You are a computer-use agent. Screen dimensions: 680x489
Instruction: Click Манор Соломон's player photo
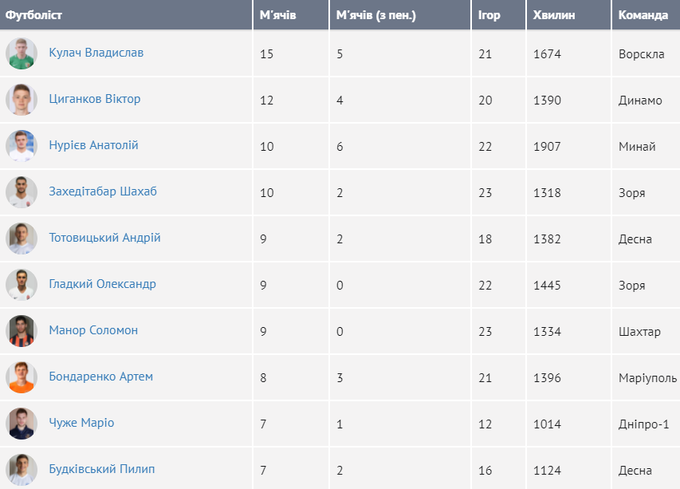point(21,331)
